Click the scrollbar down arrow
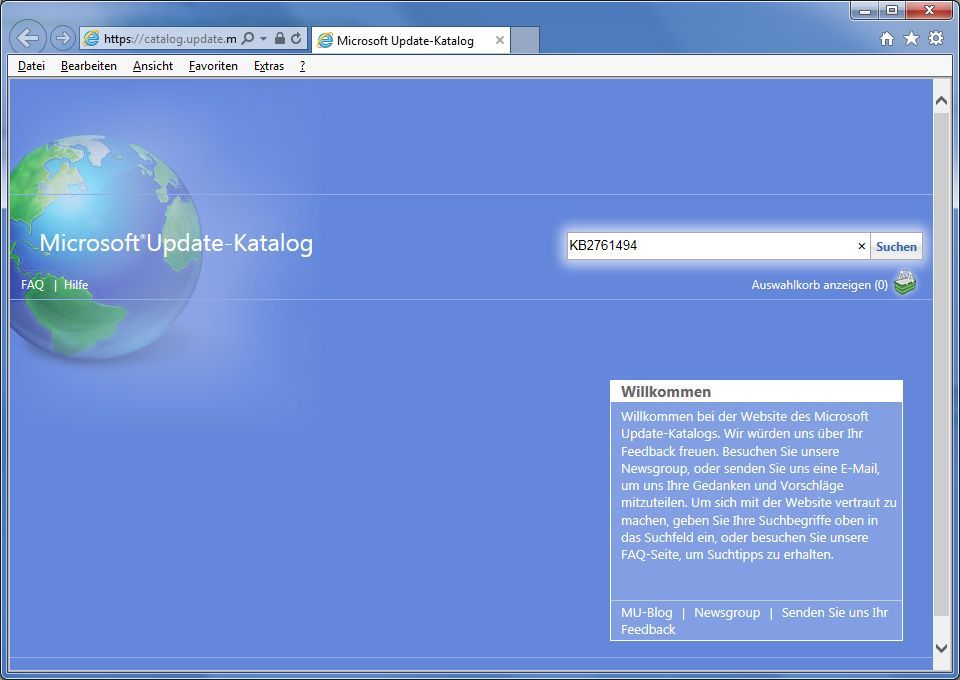The width and height of the screenshot is (960, 680). click(942, 648)
